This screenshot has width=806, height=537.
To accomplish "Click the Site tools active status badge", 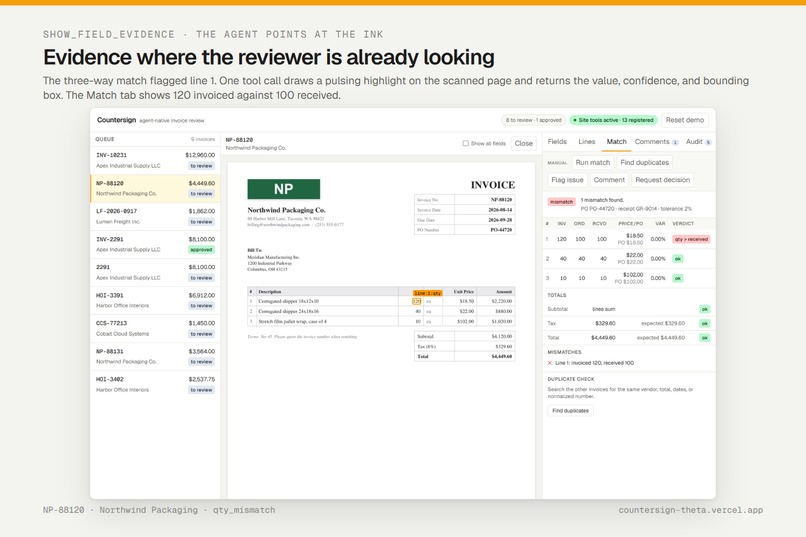I will point(613,120).
